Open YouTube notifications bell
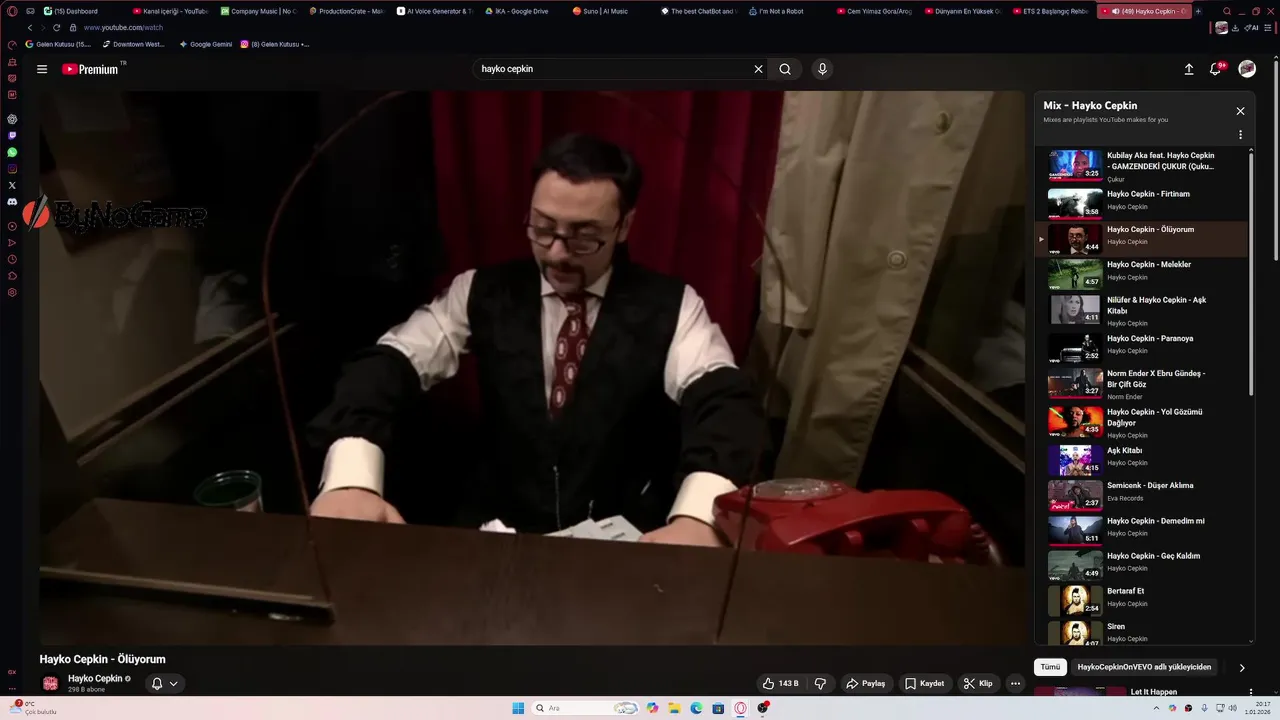This screenshot has height=720, width=1280. 1216,69
